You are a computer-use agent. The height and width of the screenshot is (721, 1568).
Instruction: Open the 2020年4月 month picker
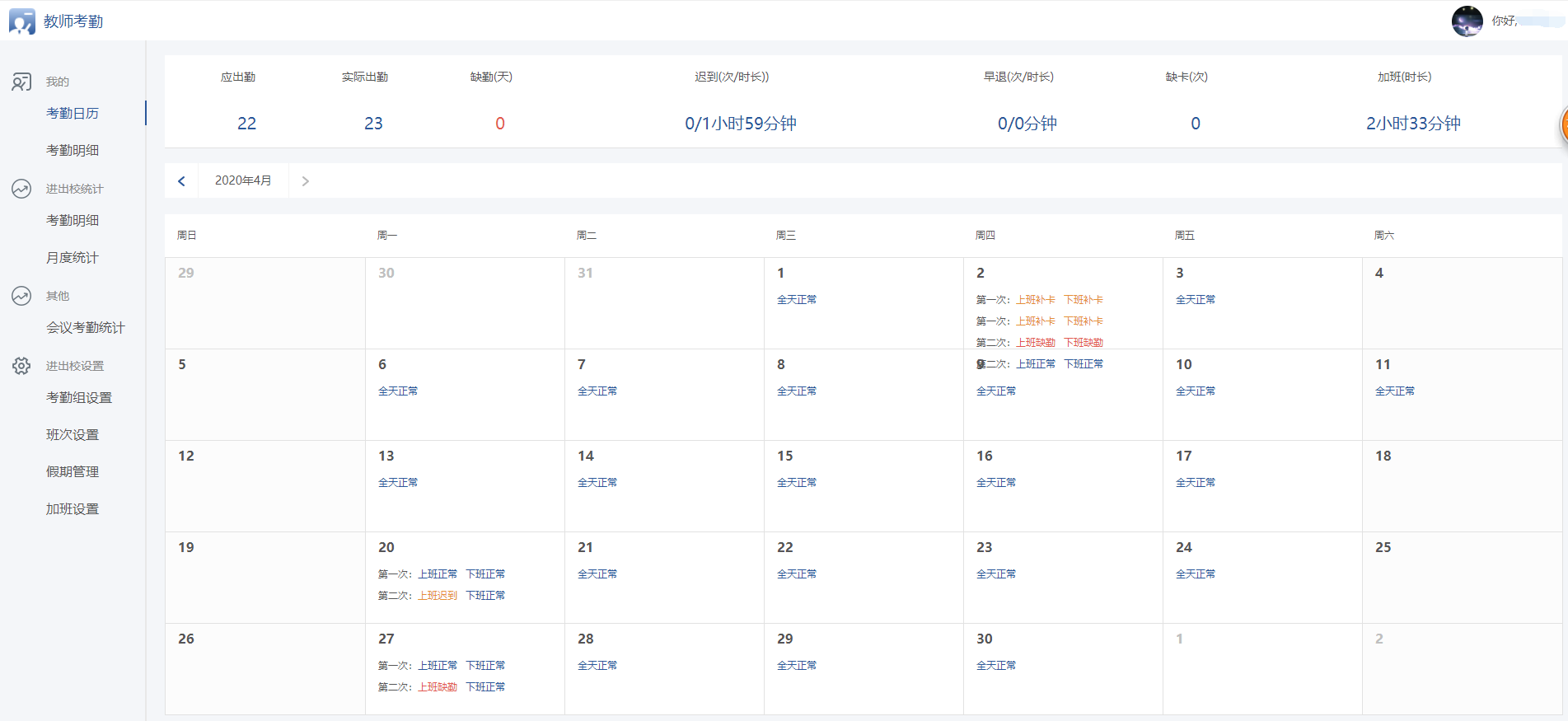click(243, 180)
